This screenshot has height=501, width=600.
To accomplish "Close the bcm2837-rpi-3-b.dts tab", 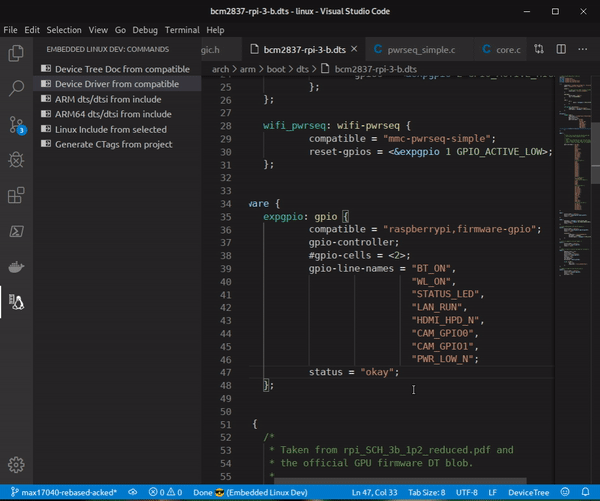I will (354, 49).
